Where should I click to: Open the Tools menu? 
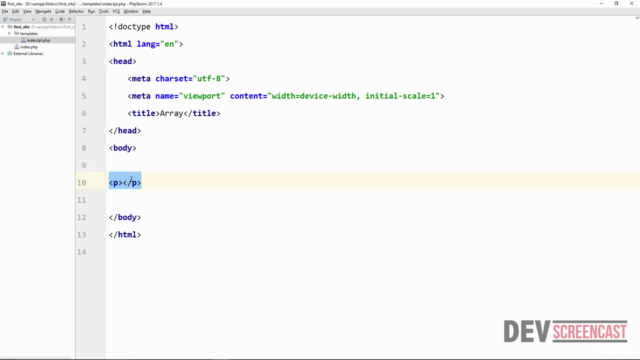tap(104, 11)
